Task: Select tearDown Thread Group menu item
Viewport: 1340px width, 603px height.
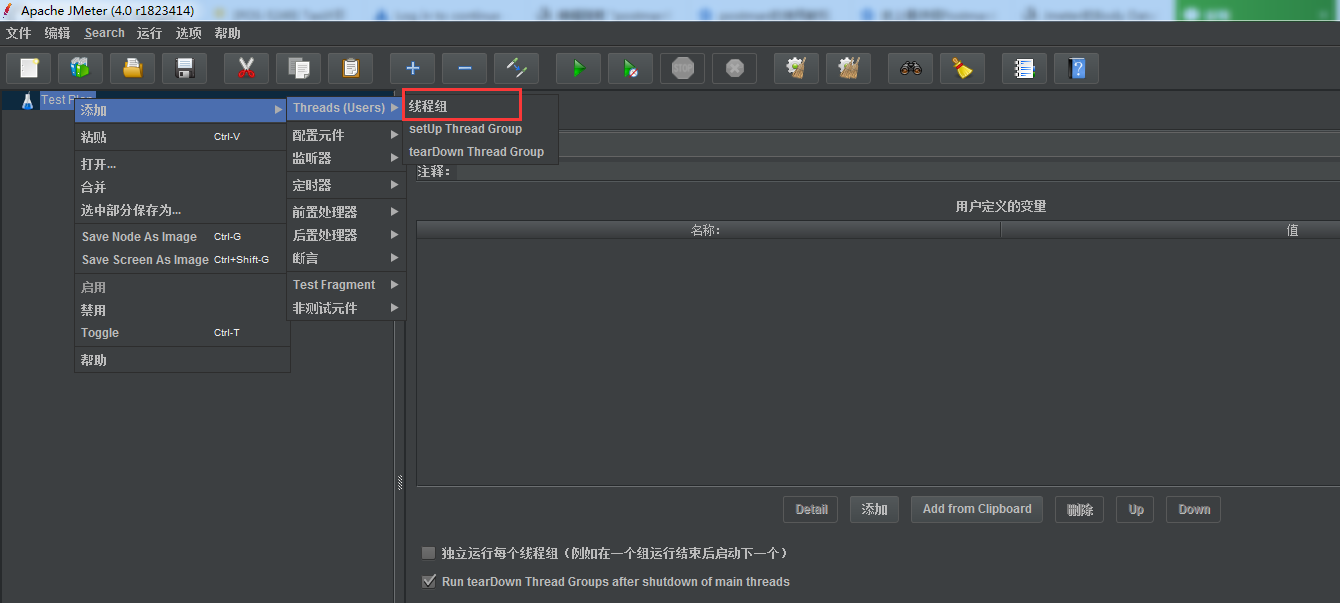Action: (x=481, y=151)
